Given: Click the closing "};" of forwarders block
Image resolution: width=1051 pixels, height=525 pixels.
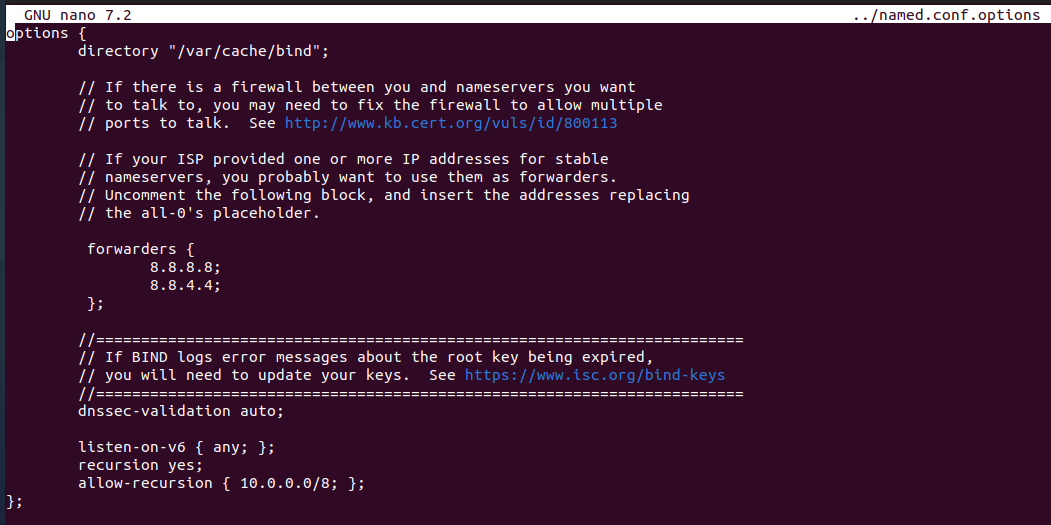Looking at the screenshot, I should pyautogui.click(x=95, y=303).
